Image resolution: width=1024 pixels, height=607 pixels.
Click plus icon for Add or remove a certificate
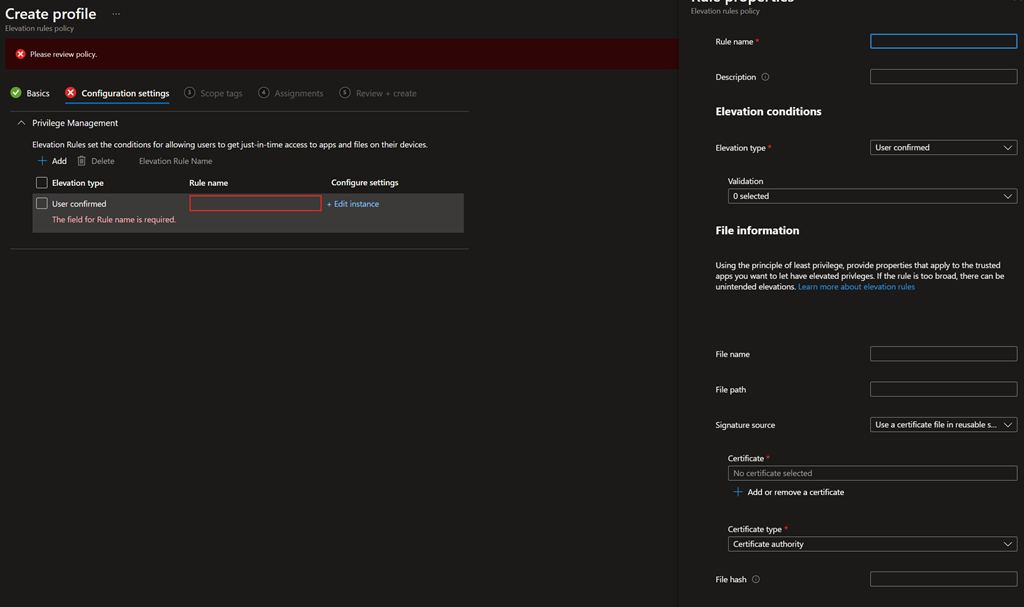pos(738,492)
